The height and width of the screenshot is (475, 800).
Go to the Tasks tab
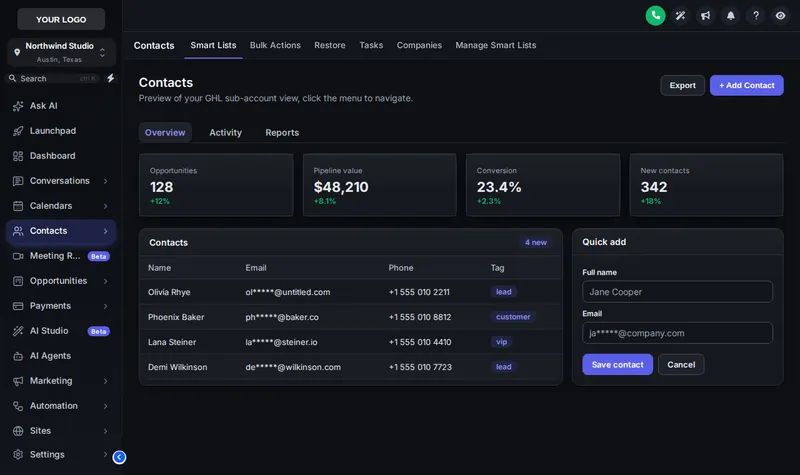coord(371,45)
